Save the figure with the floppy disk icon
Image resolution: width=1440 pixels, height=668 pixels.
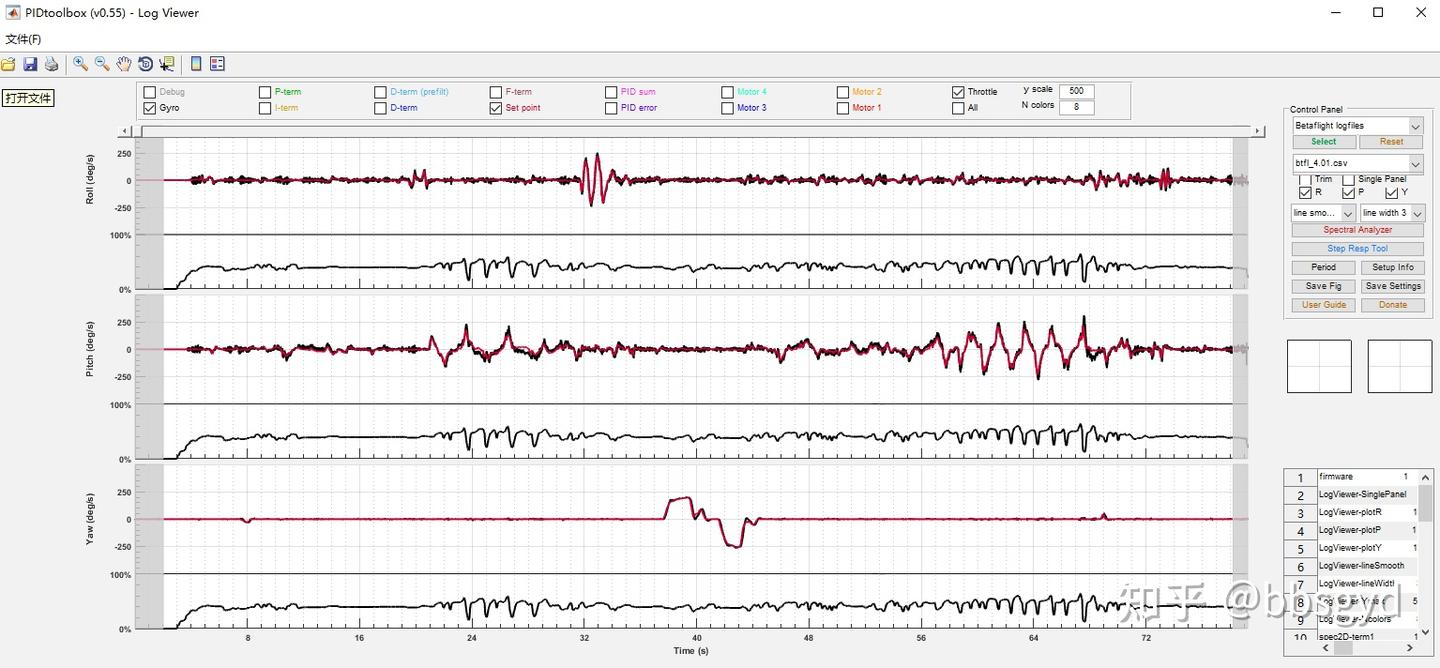(x=30, y=64)
